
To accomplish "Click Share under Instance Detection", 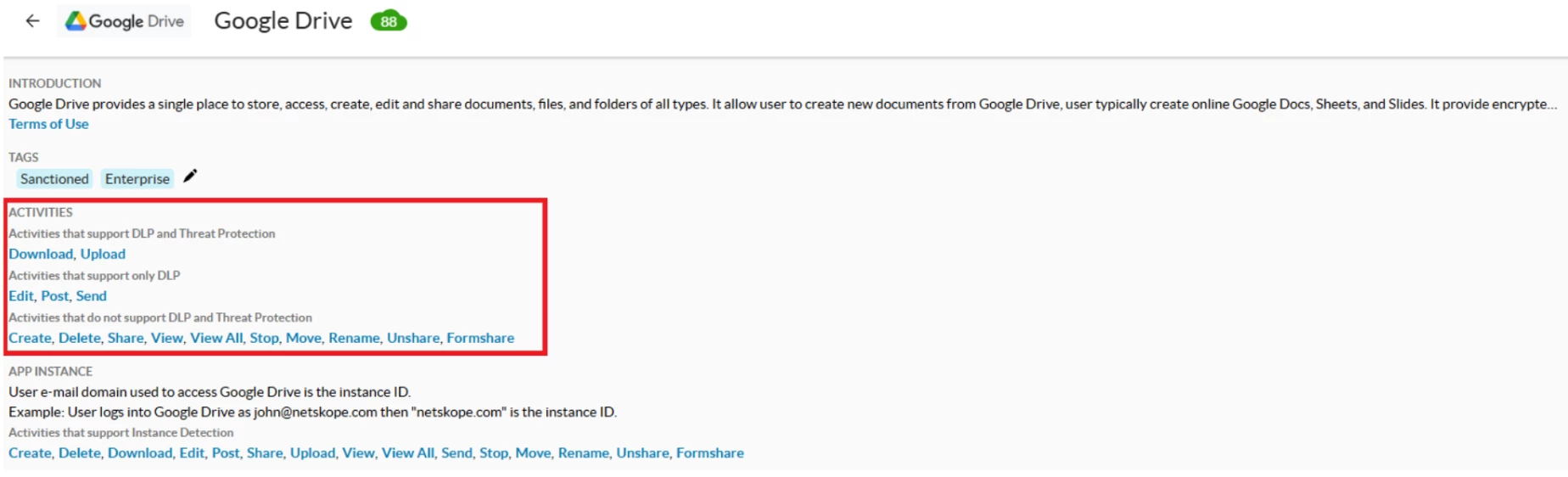I will [265, 453].
